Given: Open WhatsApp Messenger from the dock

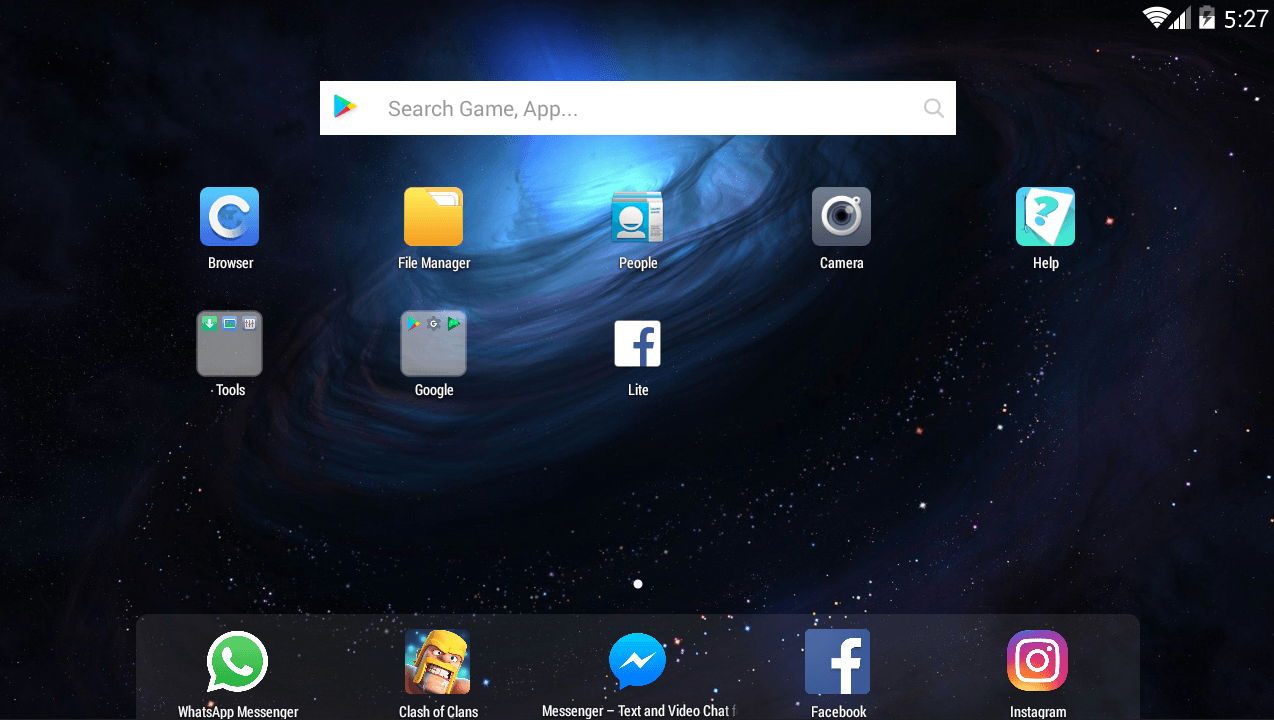Looking at the screenshot, I should click(x=237, y=661).
